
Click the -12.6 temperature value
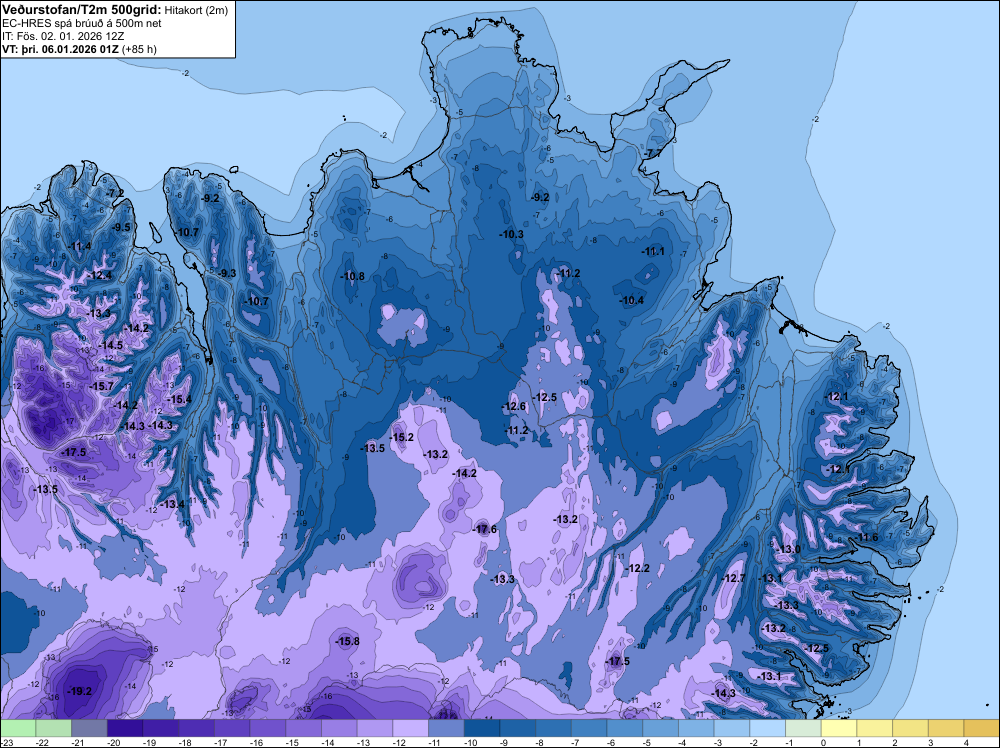(514, 406)
